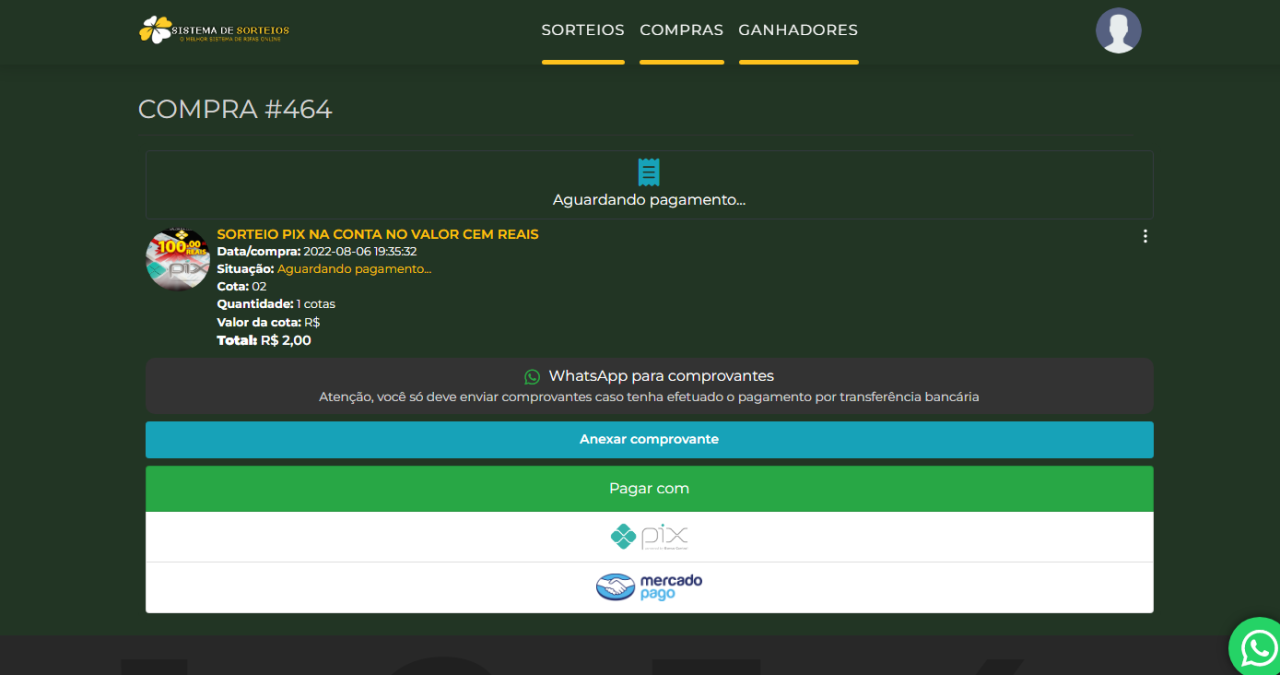Click the green WhatsApp icon beside comprovantes
Screen dimensions: 1280x675
click(532, 377)
